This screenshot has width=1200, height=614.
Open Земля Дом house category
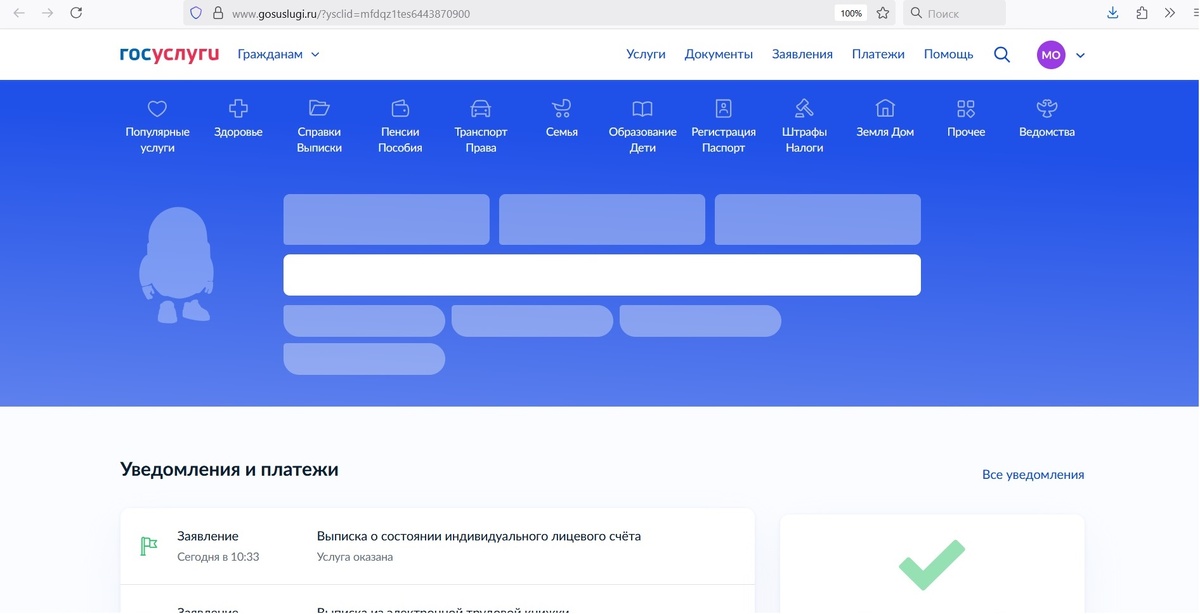pyautogui.click(x=885, y=118)
